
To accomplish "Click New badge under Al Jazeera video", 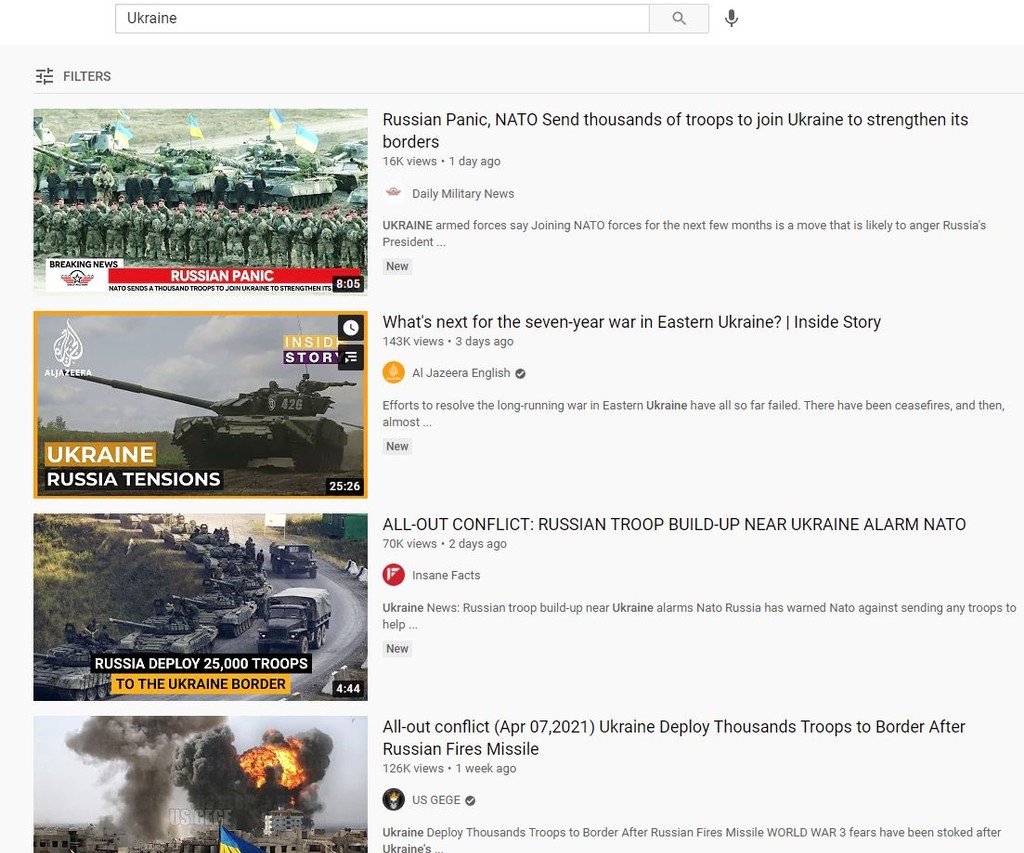I will coord(397,447).
